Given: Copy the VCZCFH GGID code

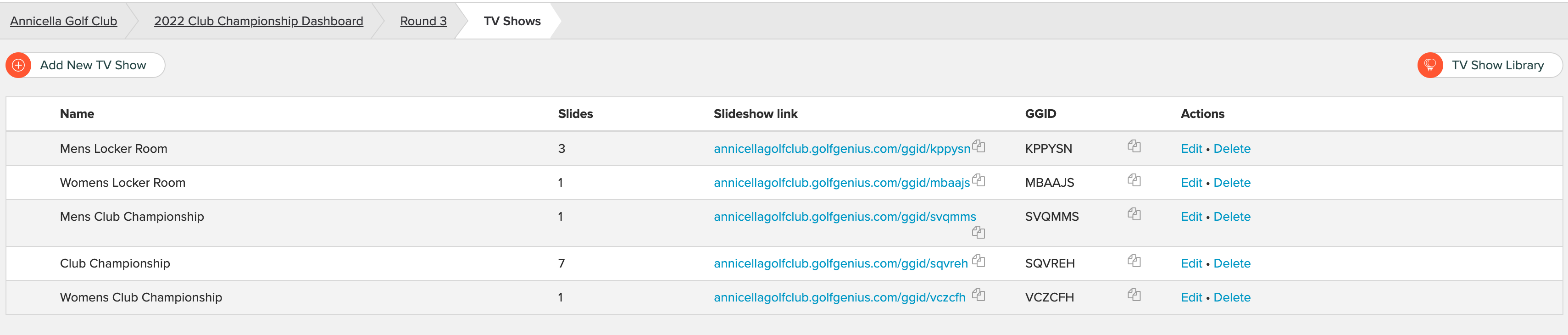Looking at the screenshot, I should [1134, 296].
